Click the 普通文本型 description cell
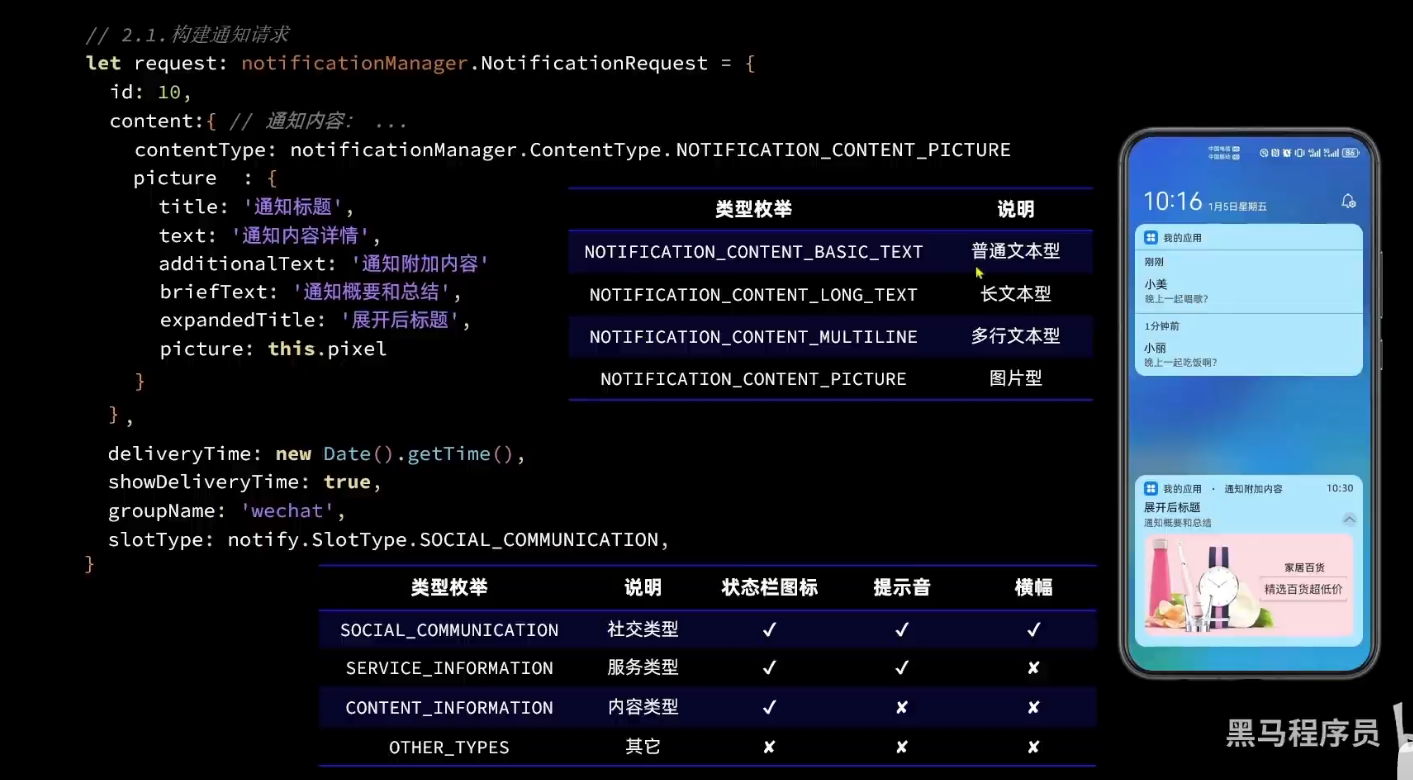1413x780 pixels. (x=1015, y=251)
